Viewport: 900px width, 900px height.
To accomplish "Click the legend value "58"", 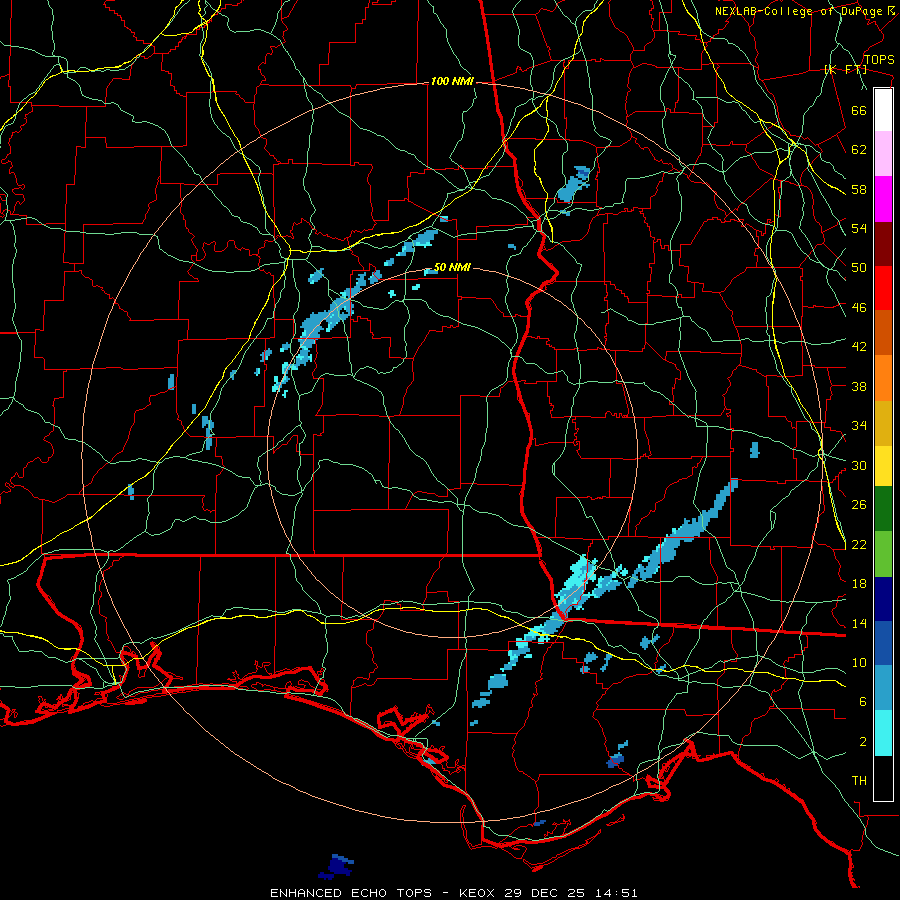I will pos(859,189).
